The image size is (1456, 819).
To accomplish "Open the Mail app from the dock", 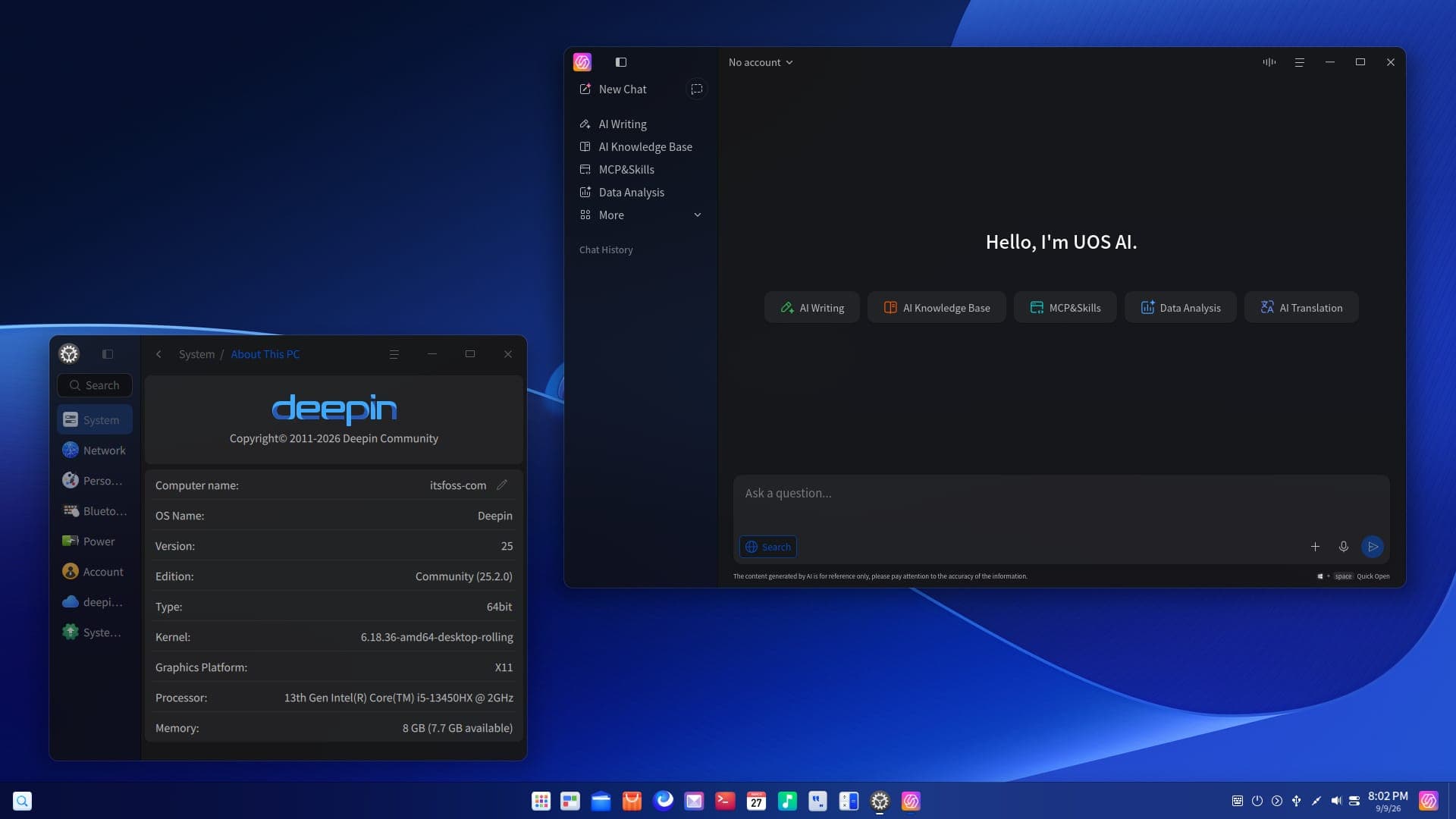I will point(694,801).
